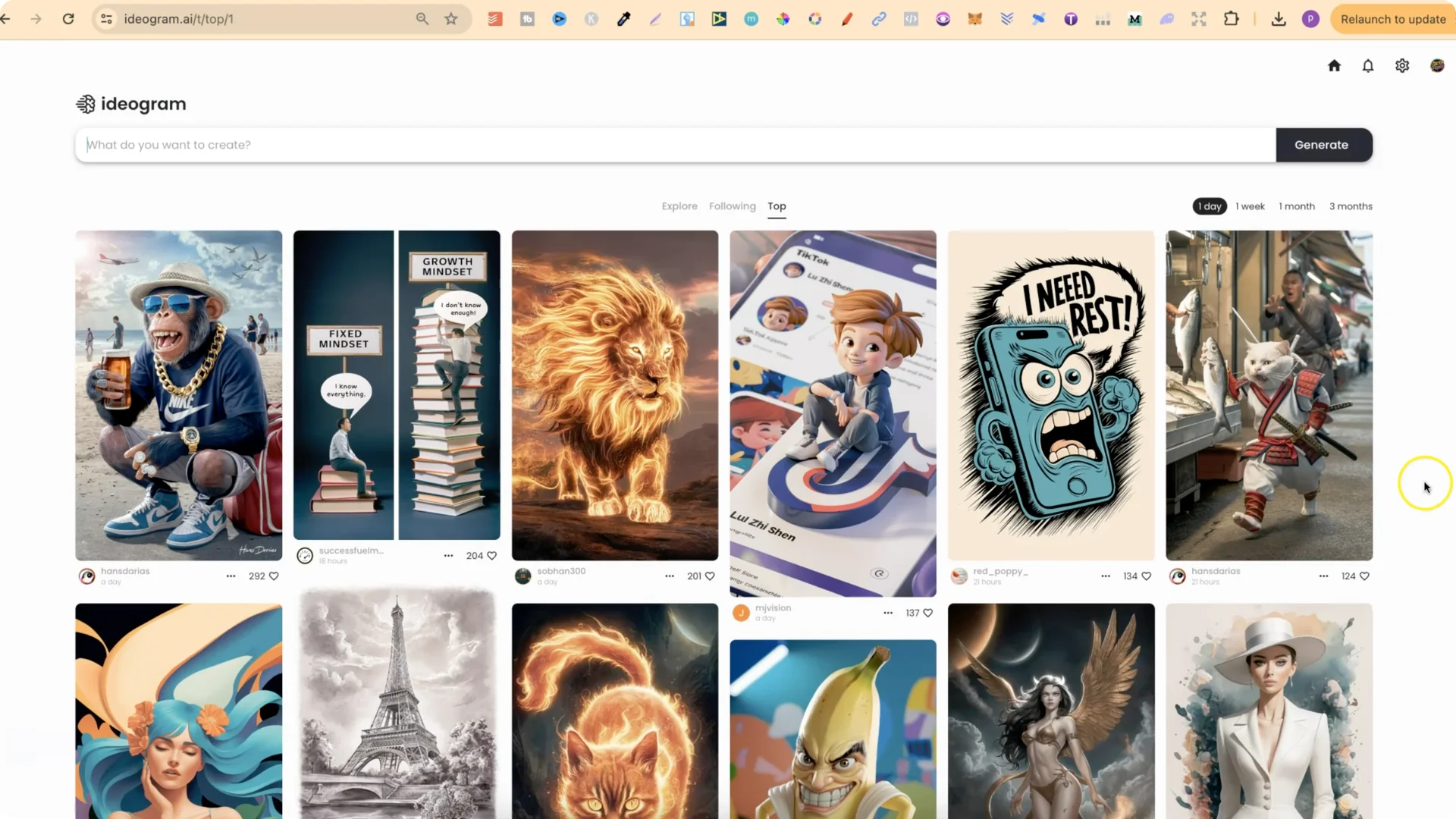Switch to the Following tab

tap(732, 206)
